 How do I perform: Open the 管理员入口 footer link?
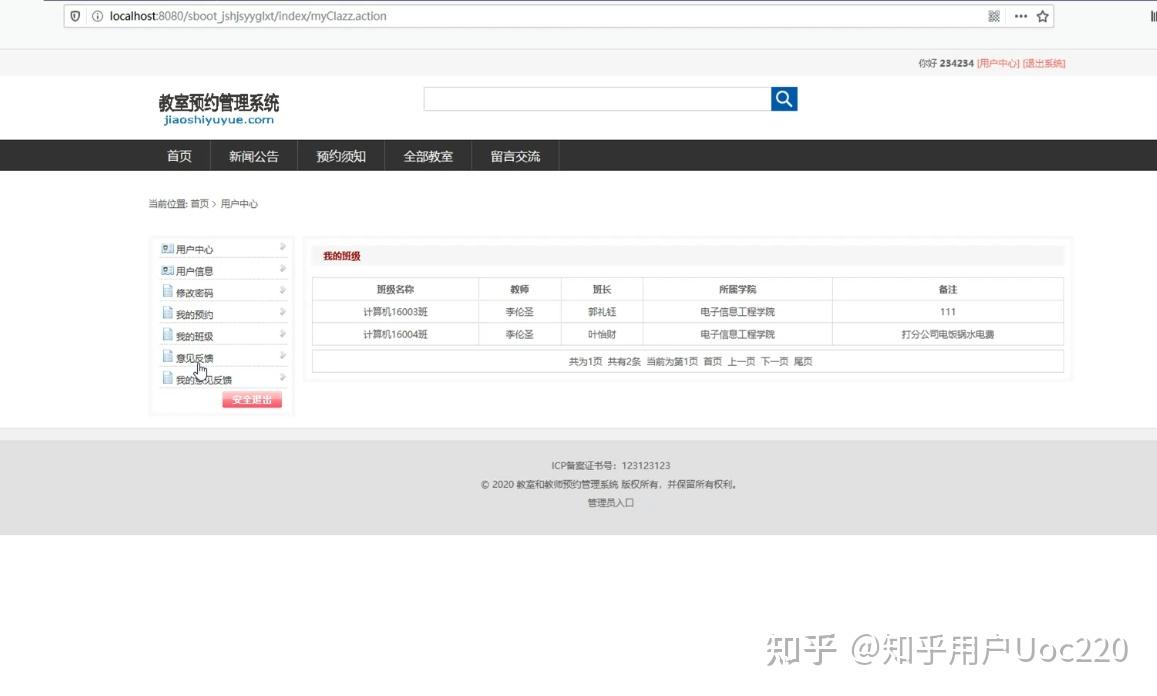(609, 502)
